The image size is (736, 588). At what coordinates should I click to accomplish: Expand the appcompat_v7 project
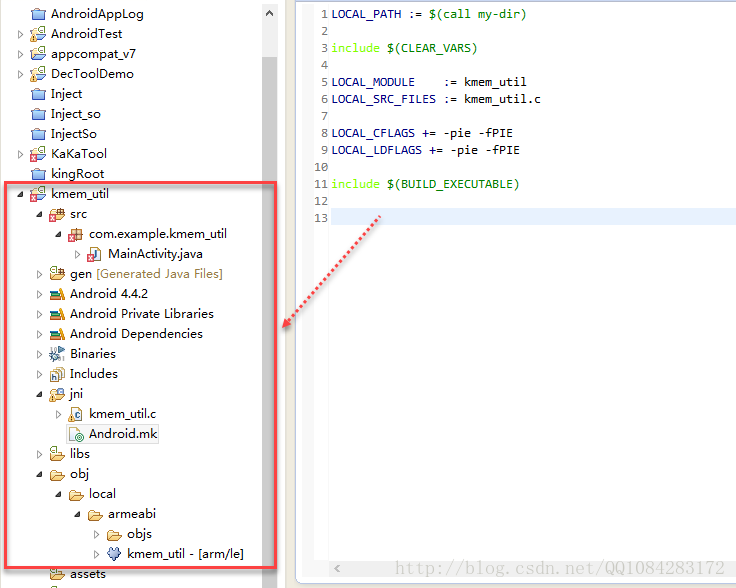(x=20, y=54)
